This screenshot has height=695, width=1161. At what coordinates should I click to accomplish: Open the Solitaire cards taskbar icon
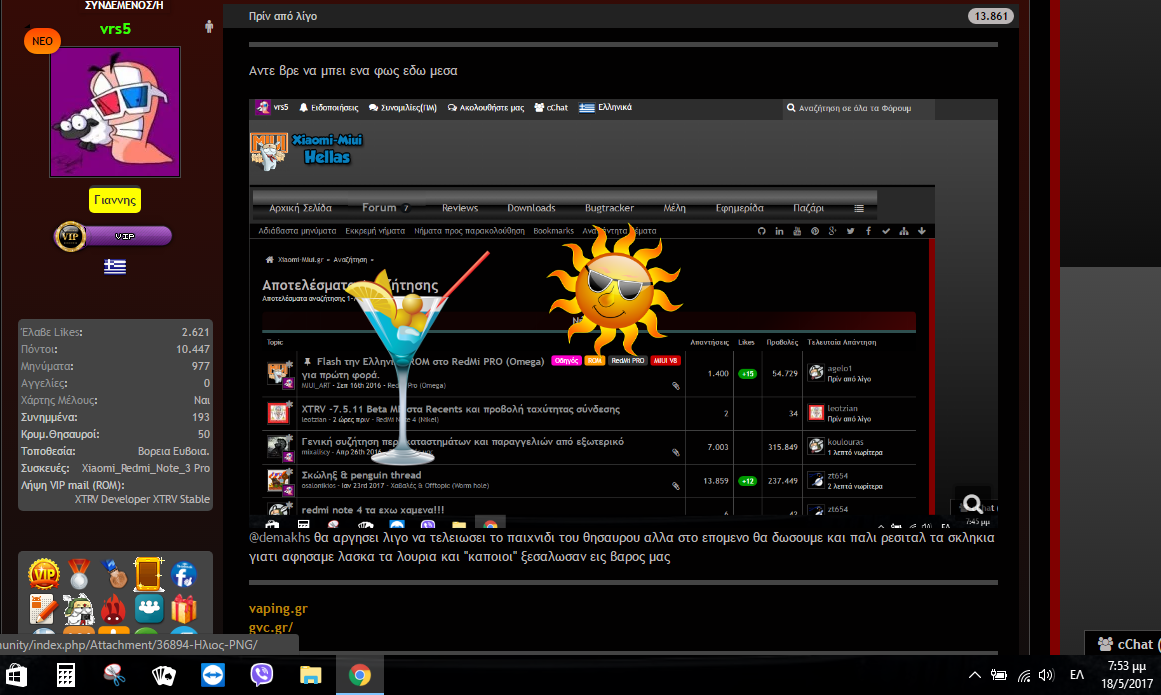pos(164,675)
